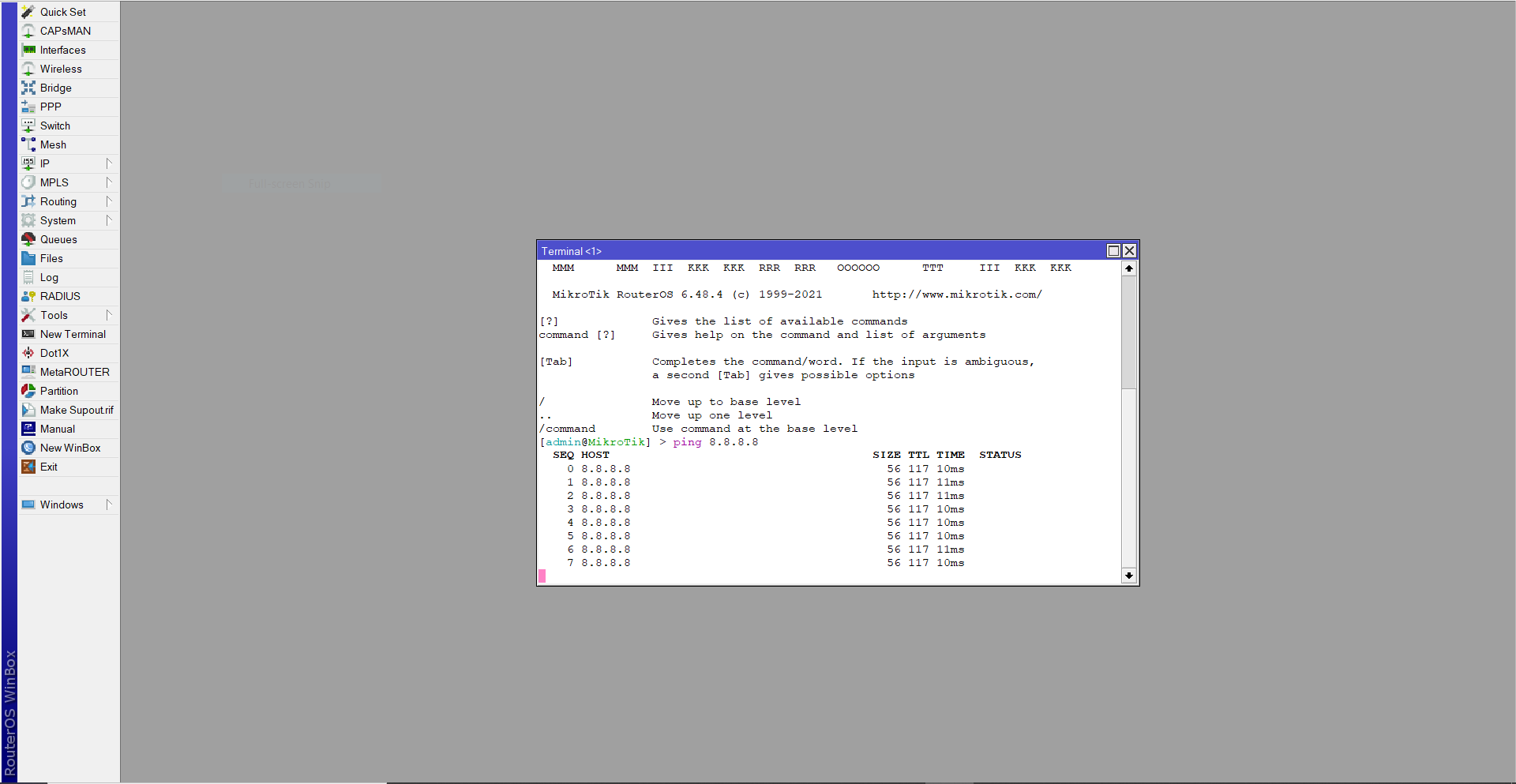Click the Interfaces icon
Screen dimensions: 1516x784
[x=28, y=50]
